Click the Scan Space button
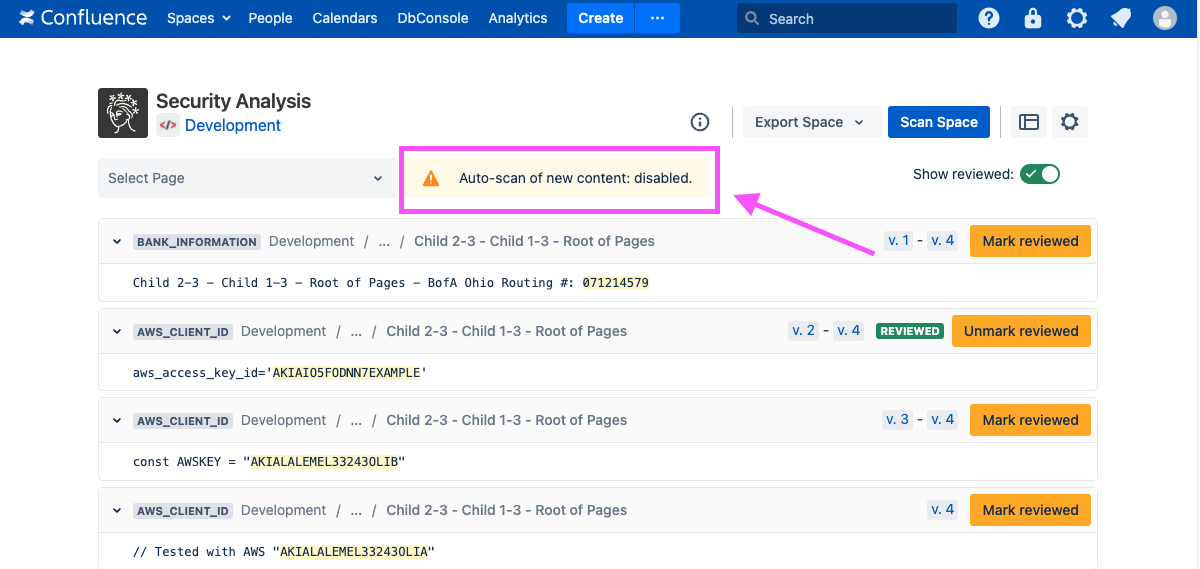This screenshot has width=1200, height=569. 938,122
